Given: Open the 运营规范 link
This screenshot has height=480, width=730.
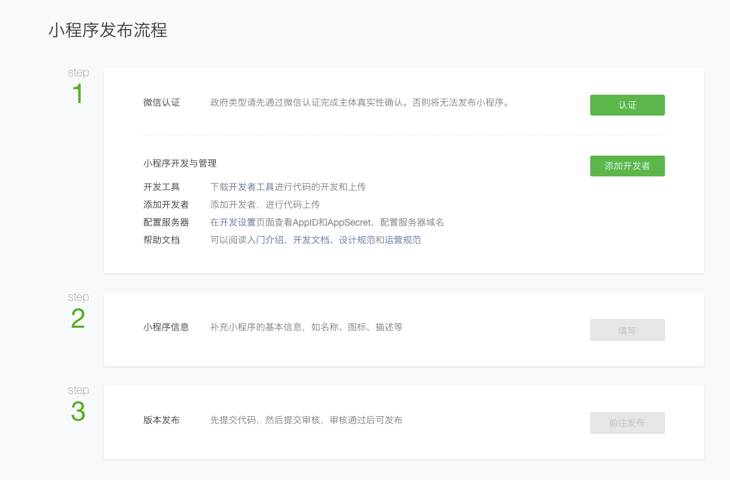Looking at the screenshot, I should pyautogui.click(x=402, y=240).
